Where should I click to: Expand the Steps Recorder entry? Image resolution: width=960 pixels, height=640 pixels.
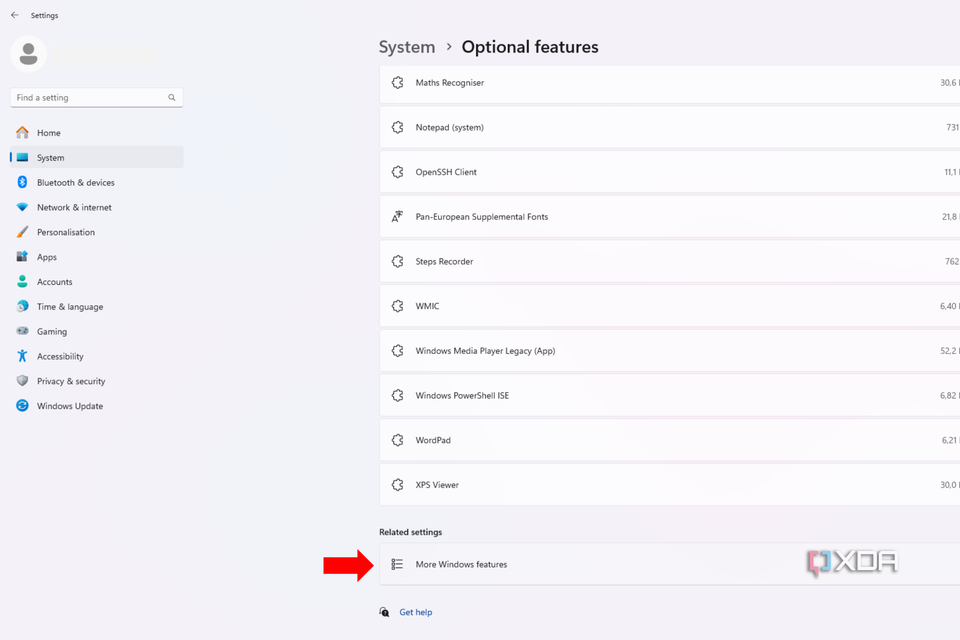(670, 262)
